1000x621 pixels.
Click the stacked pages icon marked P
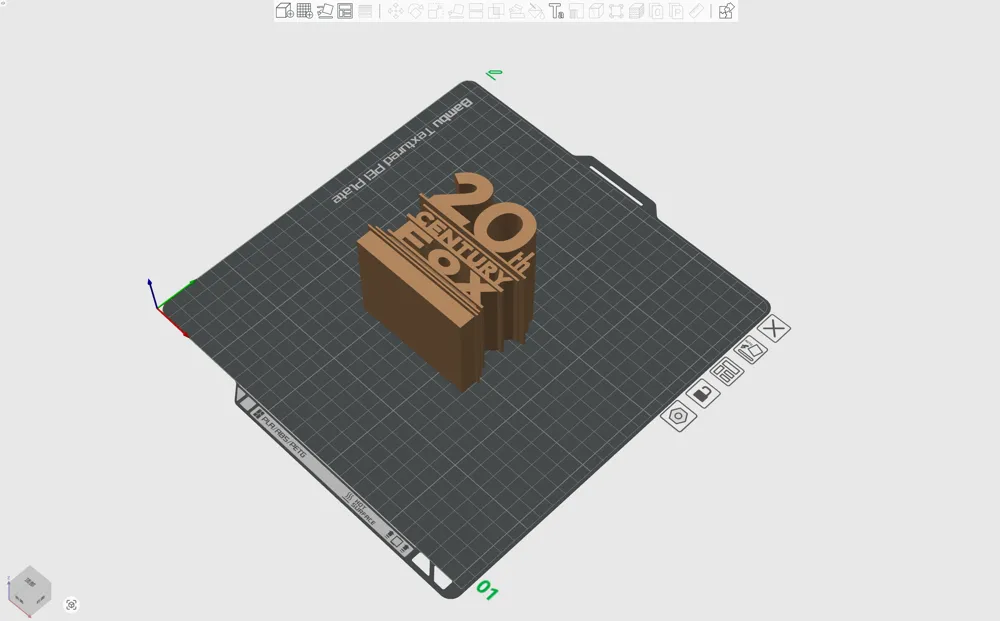(x=676, y=11)
